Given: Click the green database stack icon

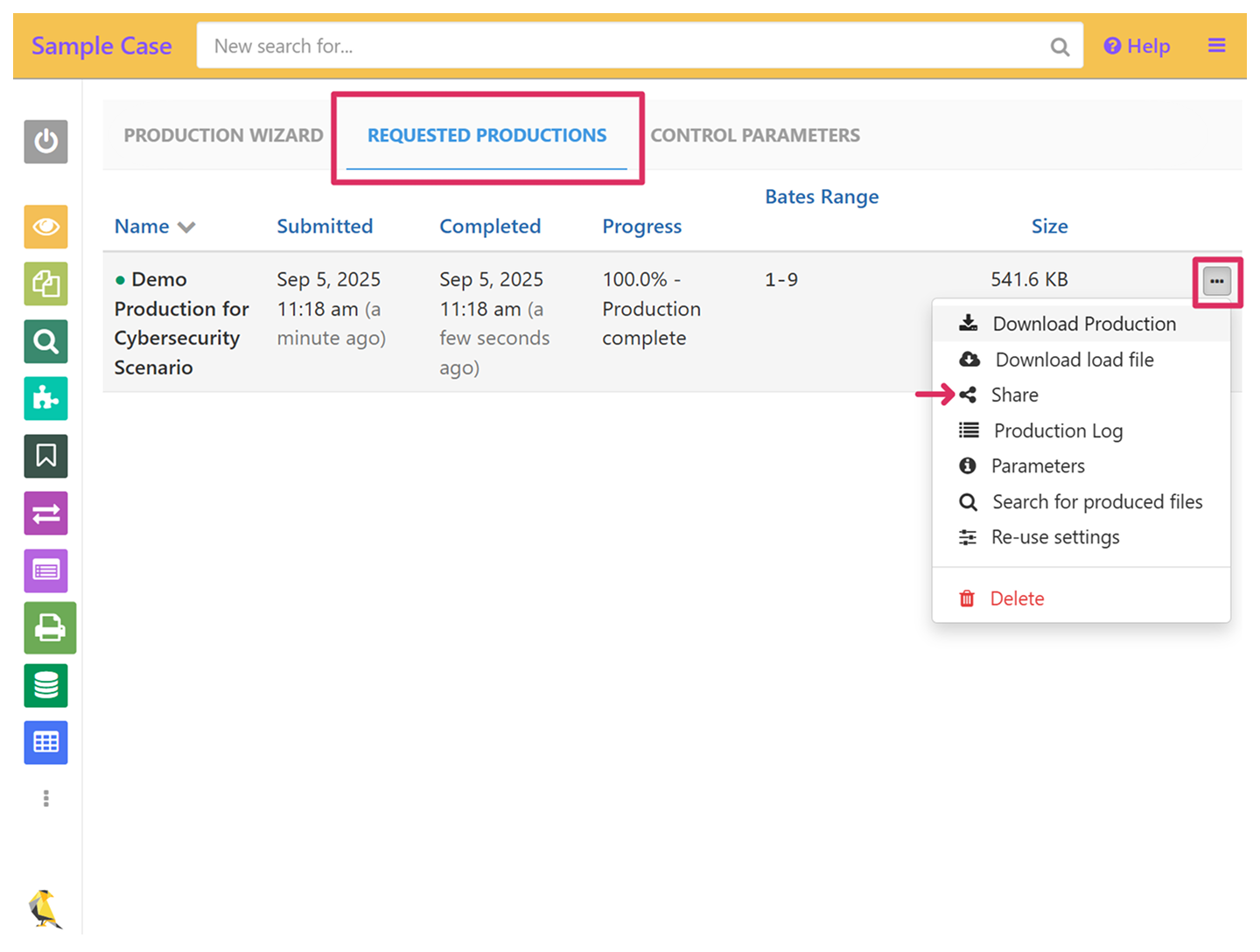Looking at the screenshot, I should [45, 685].
